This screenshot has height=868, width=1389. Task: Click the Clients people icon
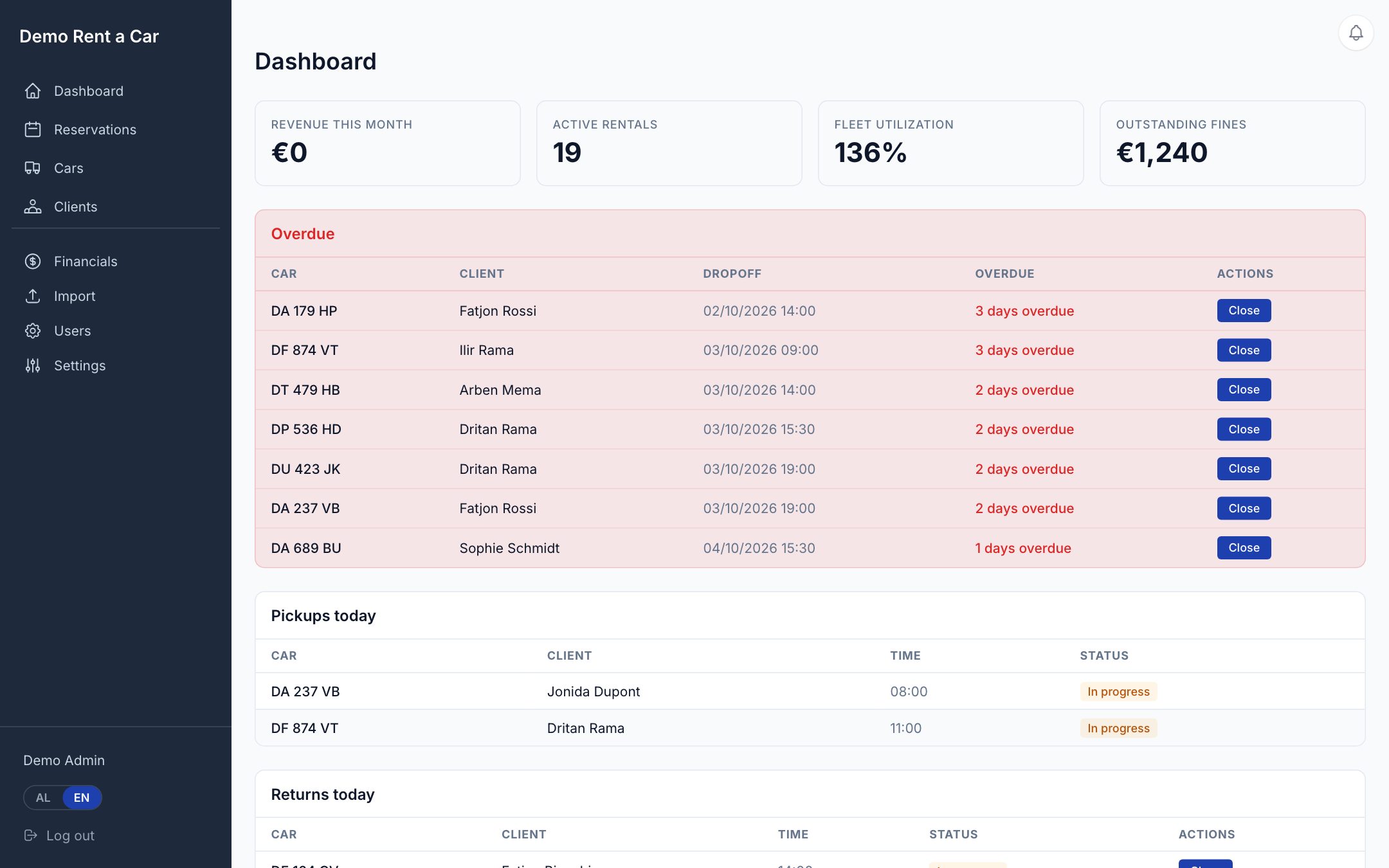click(33, 206)
